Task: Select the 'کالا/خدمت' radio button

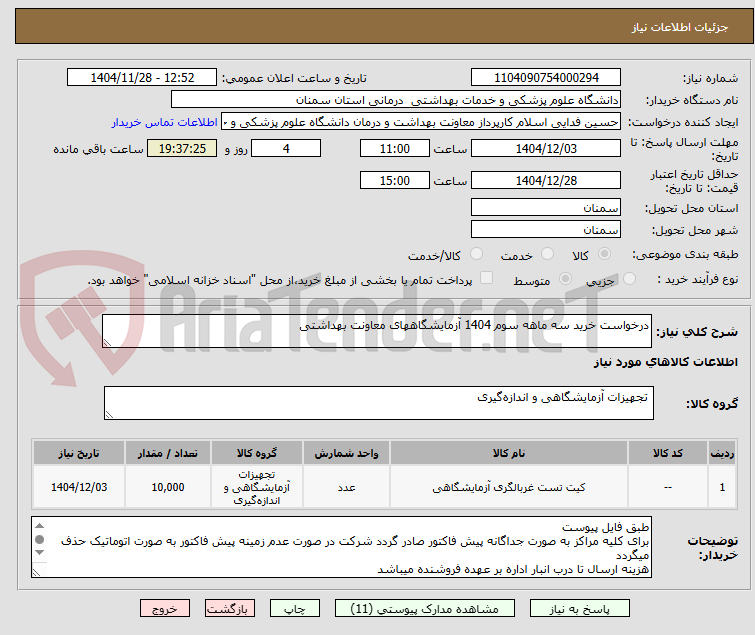Action: click(476, 254)
